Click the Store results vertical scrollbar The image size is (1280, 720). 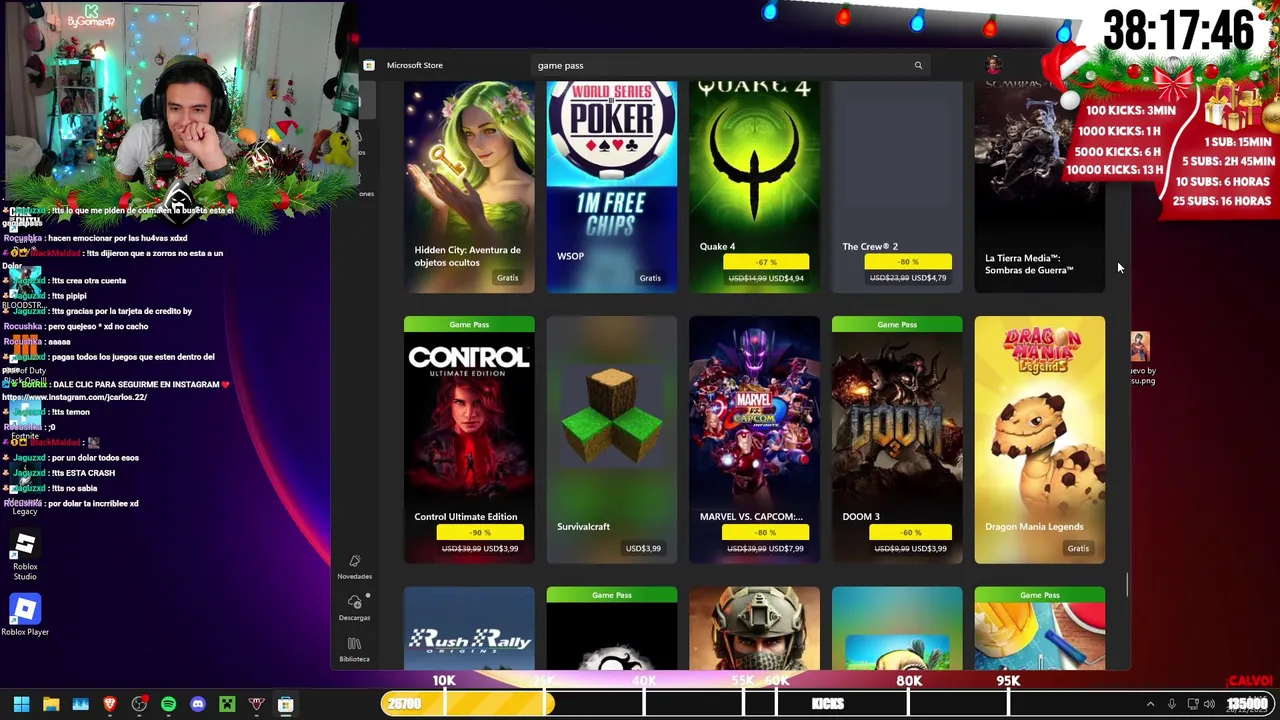pyautogui.click(x=1127, y=584)
